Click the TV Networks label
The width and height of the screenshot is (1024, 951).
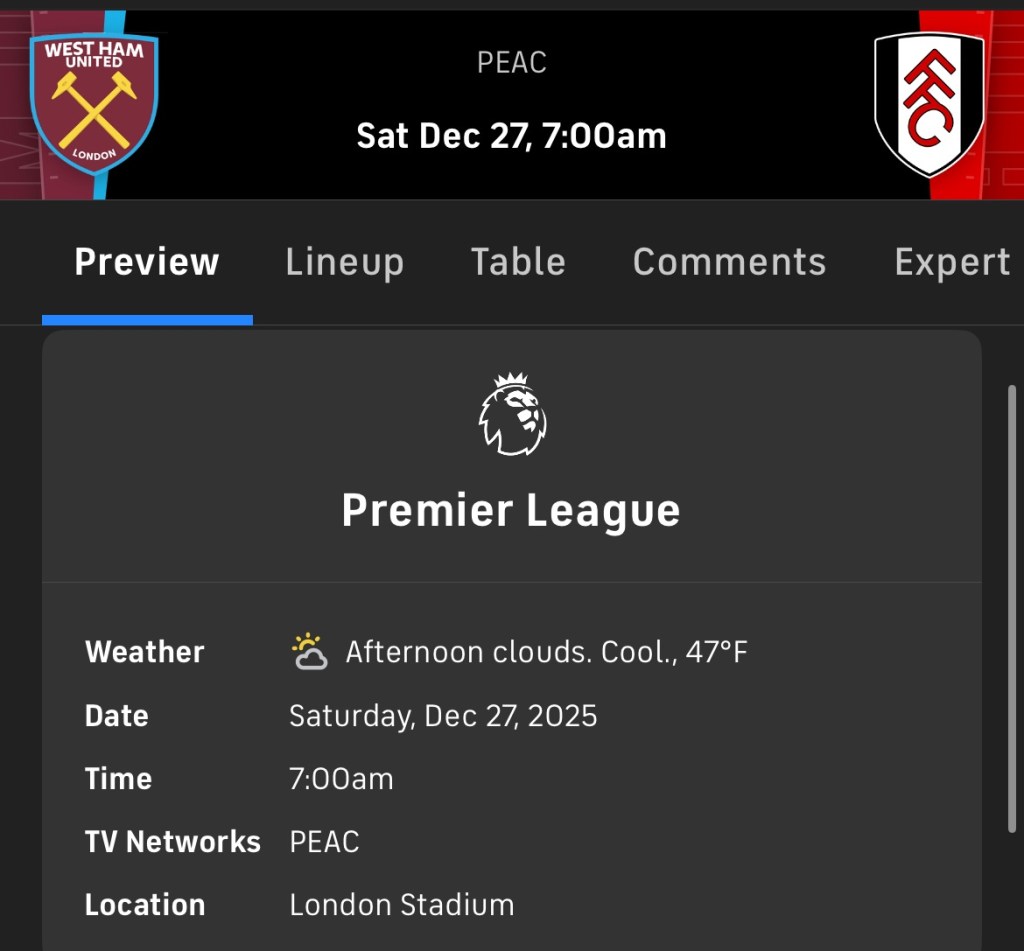(x=172, y=842)
